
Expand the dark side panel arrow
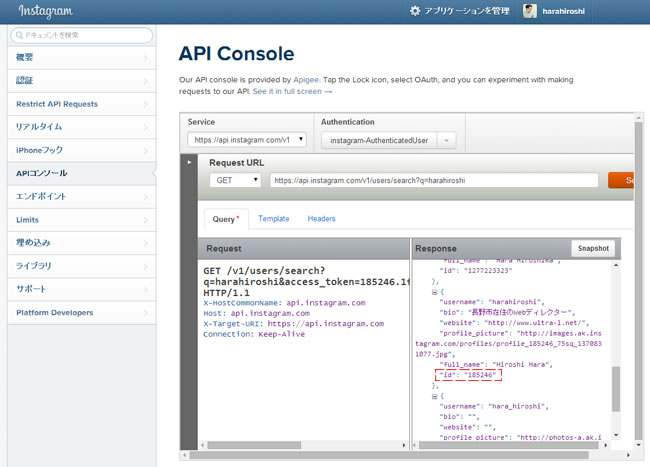[x=189, y=162]
